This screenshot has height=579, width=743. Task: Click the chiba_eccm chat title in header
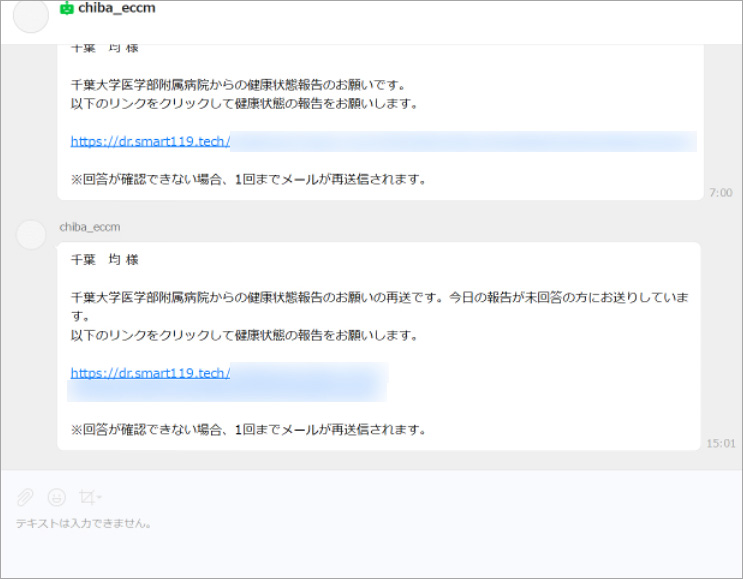point(116,9)
